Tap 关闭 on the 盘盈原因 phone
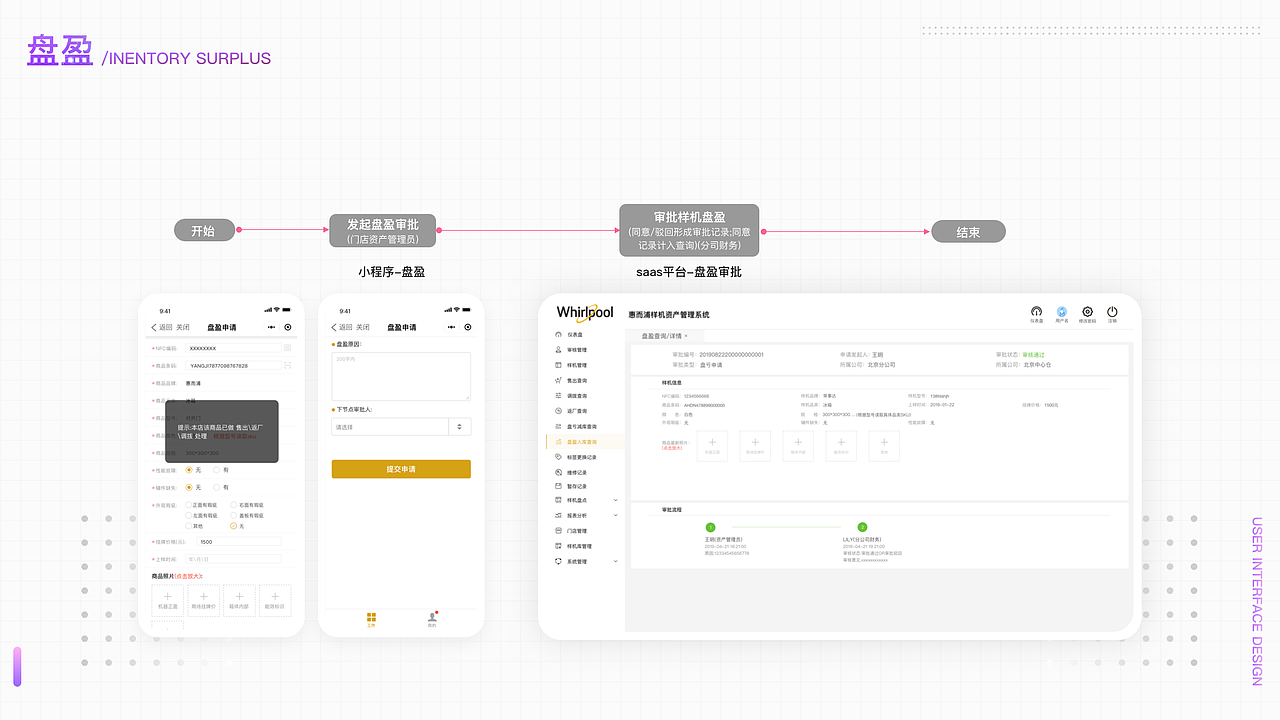 (x=362, y=327)
